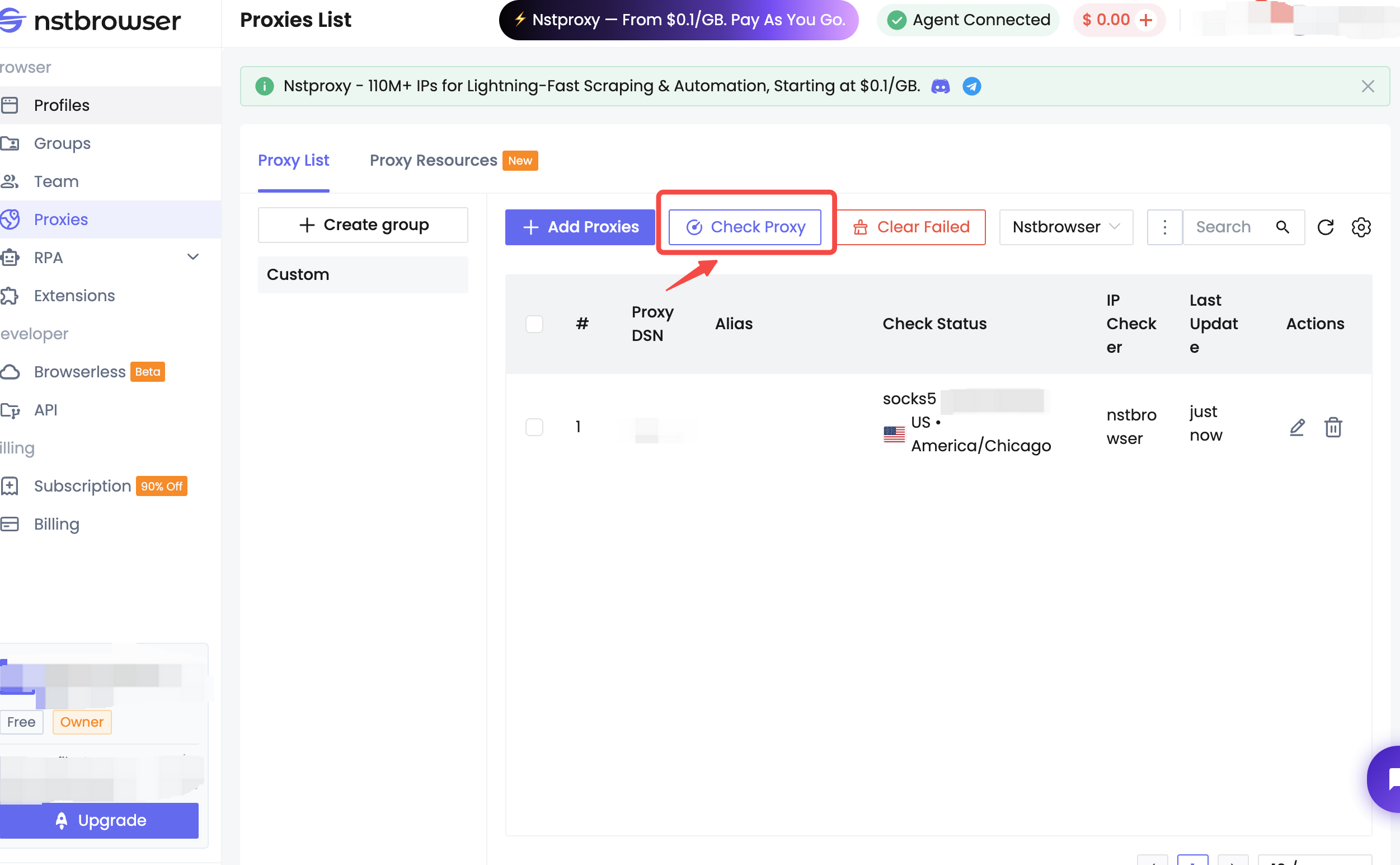Open the Telegram icon in banner

(972, 86)
